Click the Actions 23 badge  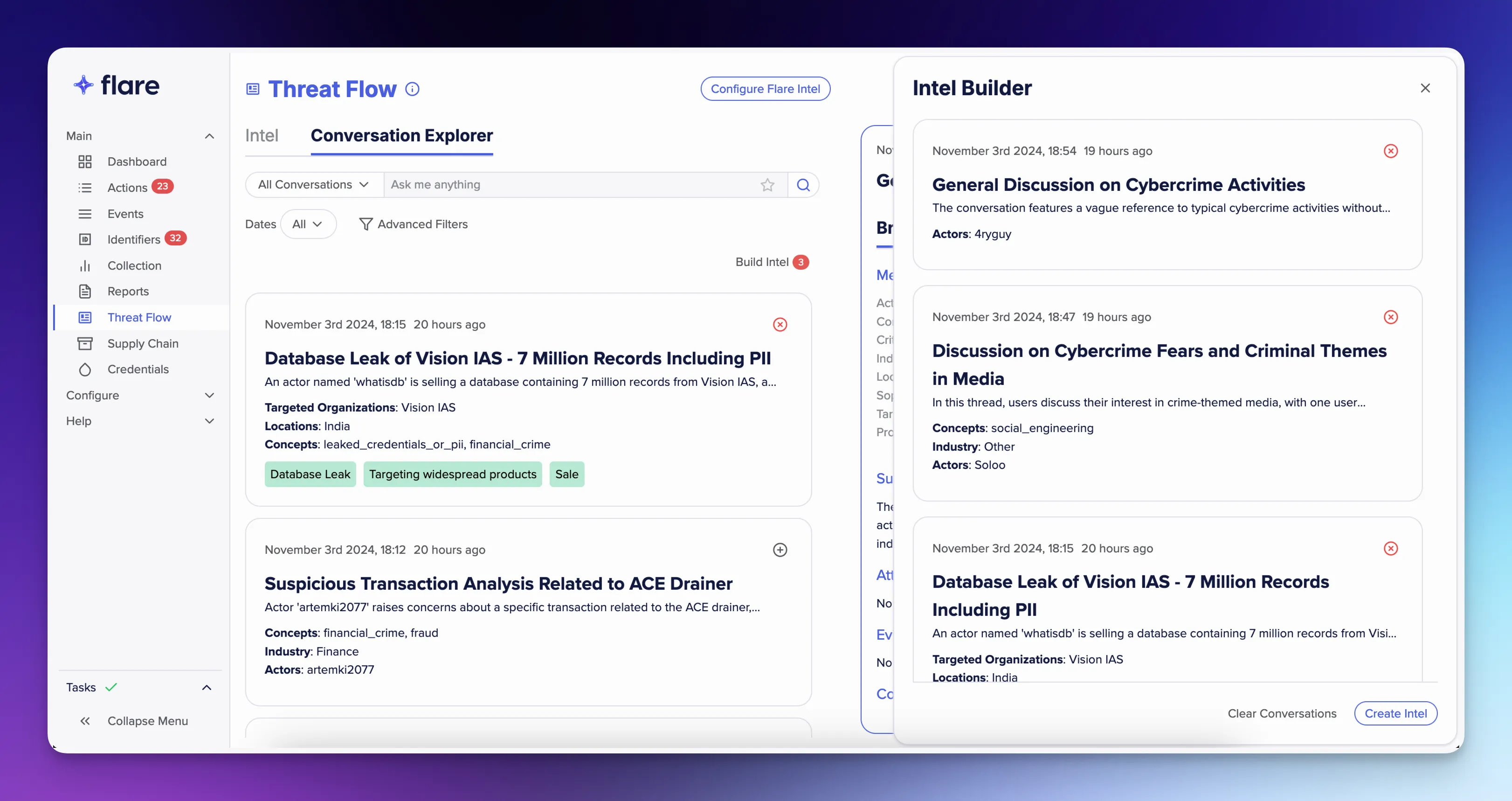click(163, 187)
